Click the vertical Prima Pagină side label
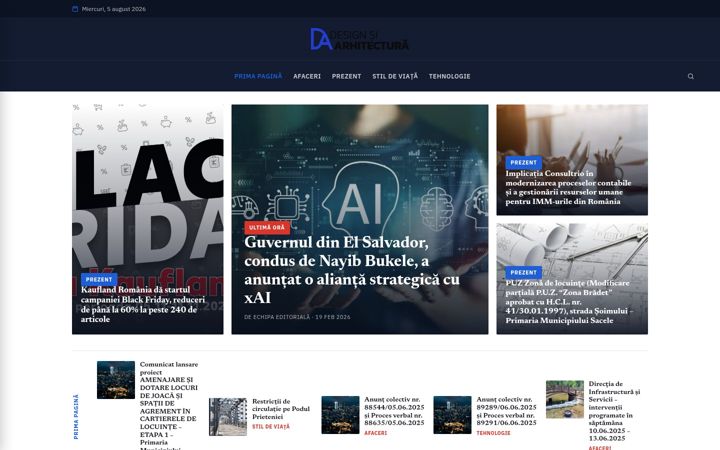Viewport: 720px width, 450px height. (x=76, y=416)
